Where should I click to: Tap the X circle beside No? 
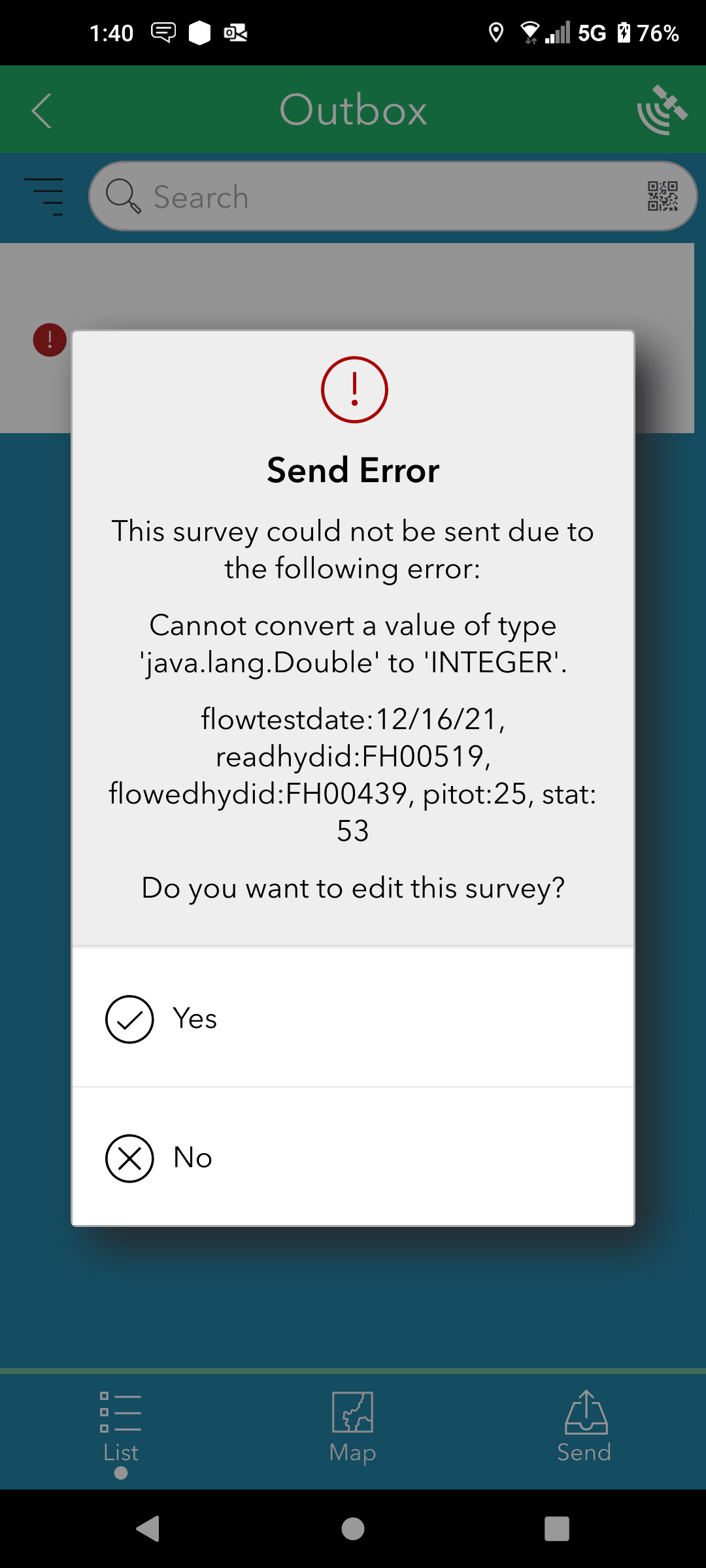coord(129,1158)
